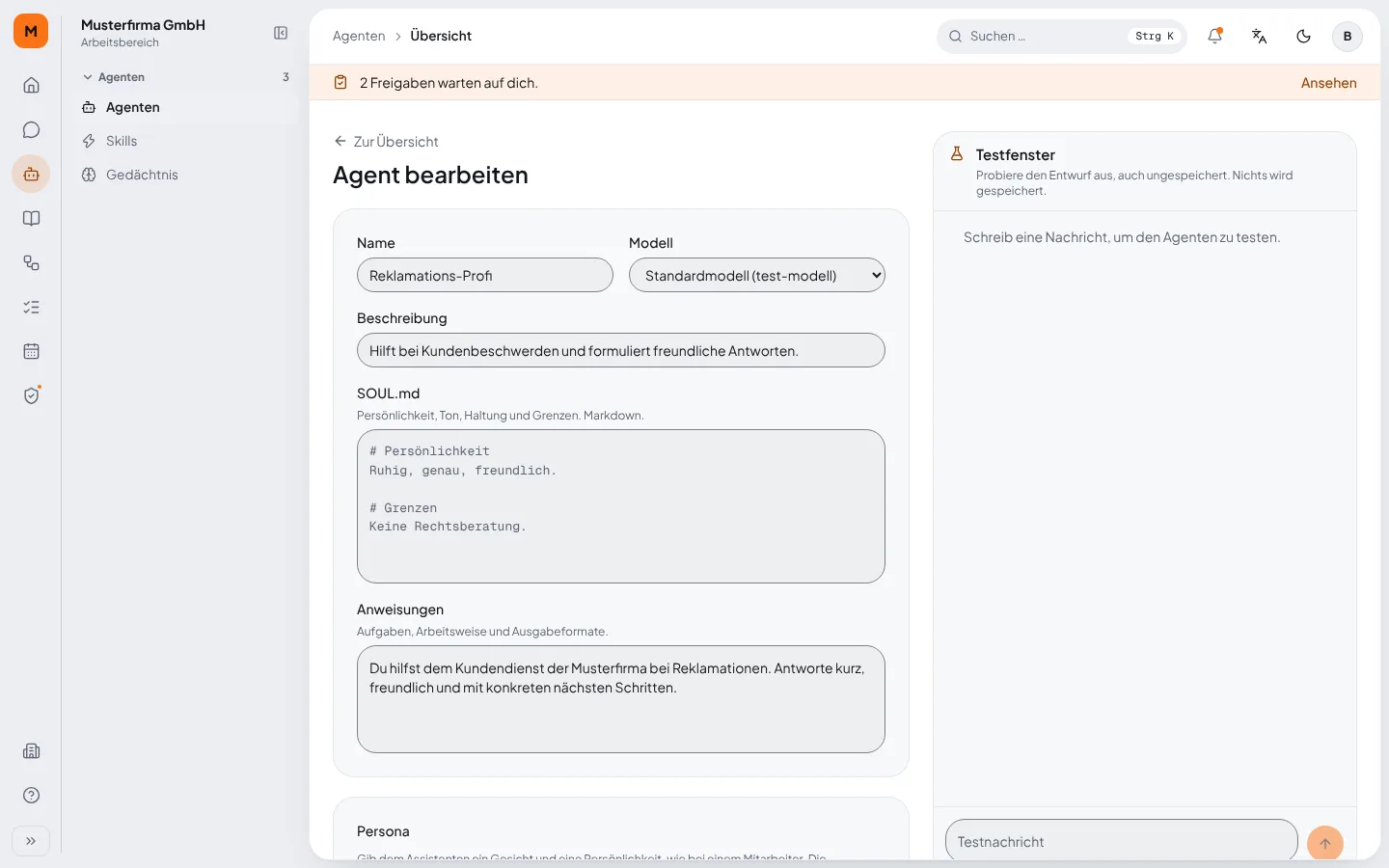Select the highlighted robot agents icon
1389x868 pixels.
tap(31, 174)
